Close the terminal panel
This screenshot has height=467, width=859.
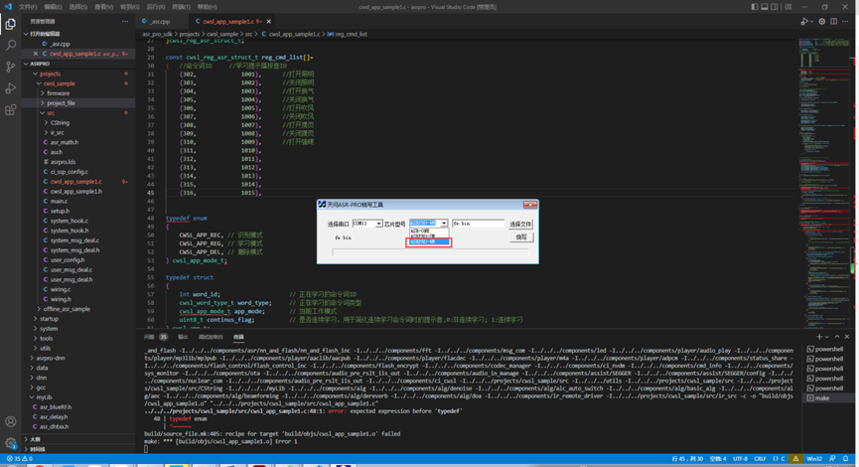coord(846,337)
